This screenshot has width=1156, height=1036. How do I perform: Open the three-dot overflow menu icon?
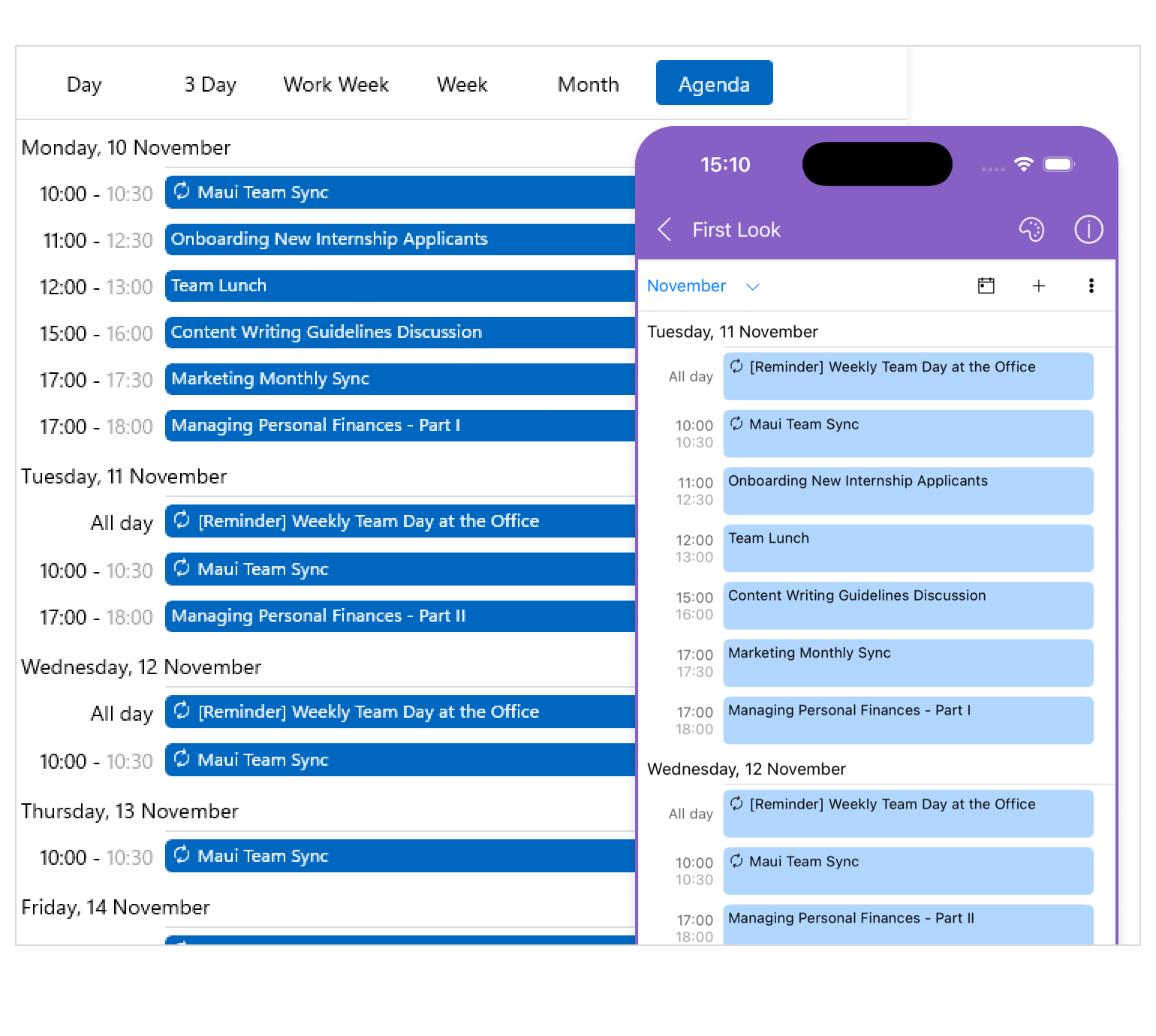click(x=1091, y=286)
